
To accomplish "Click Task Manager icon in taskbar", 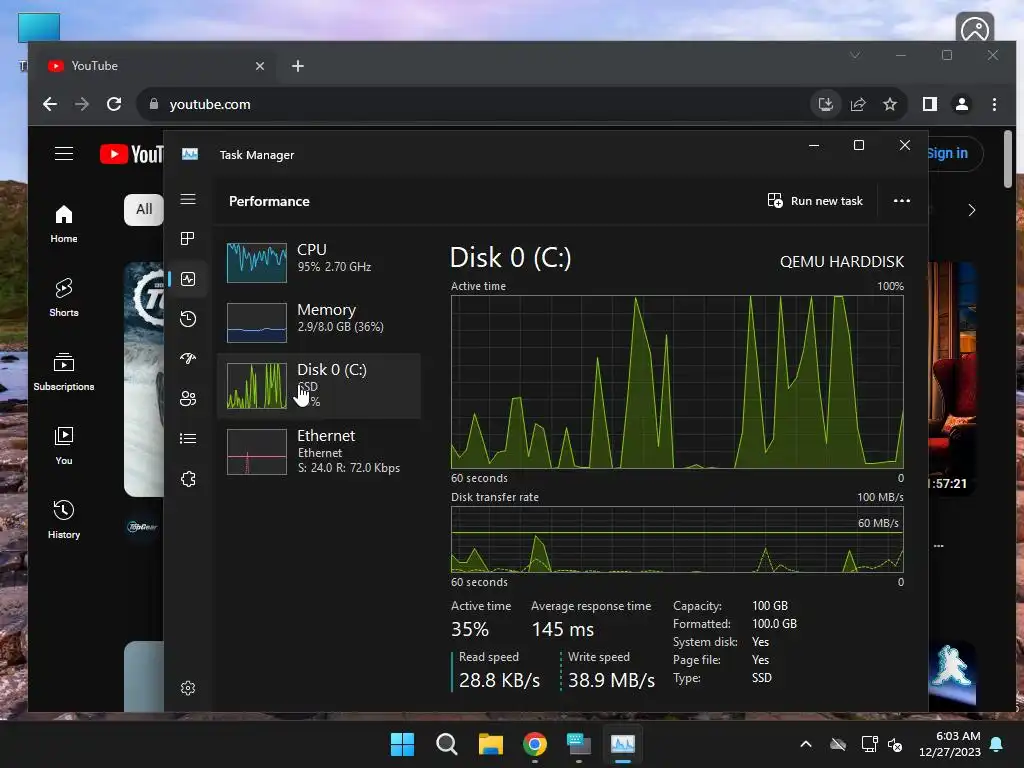I will point(622,744).
